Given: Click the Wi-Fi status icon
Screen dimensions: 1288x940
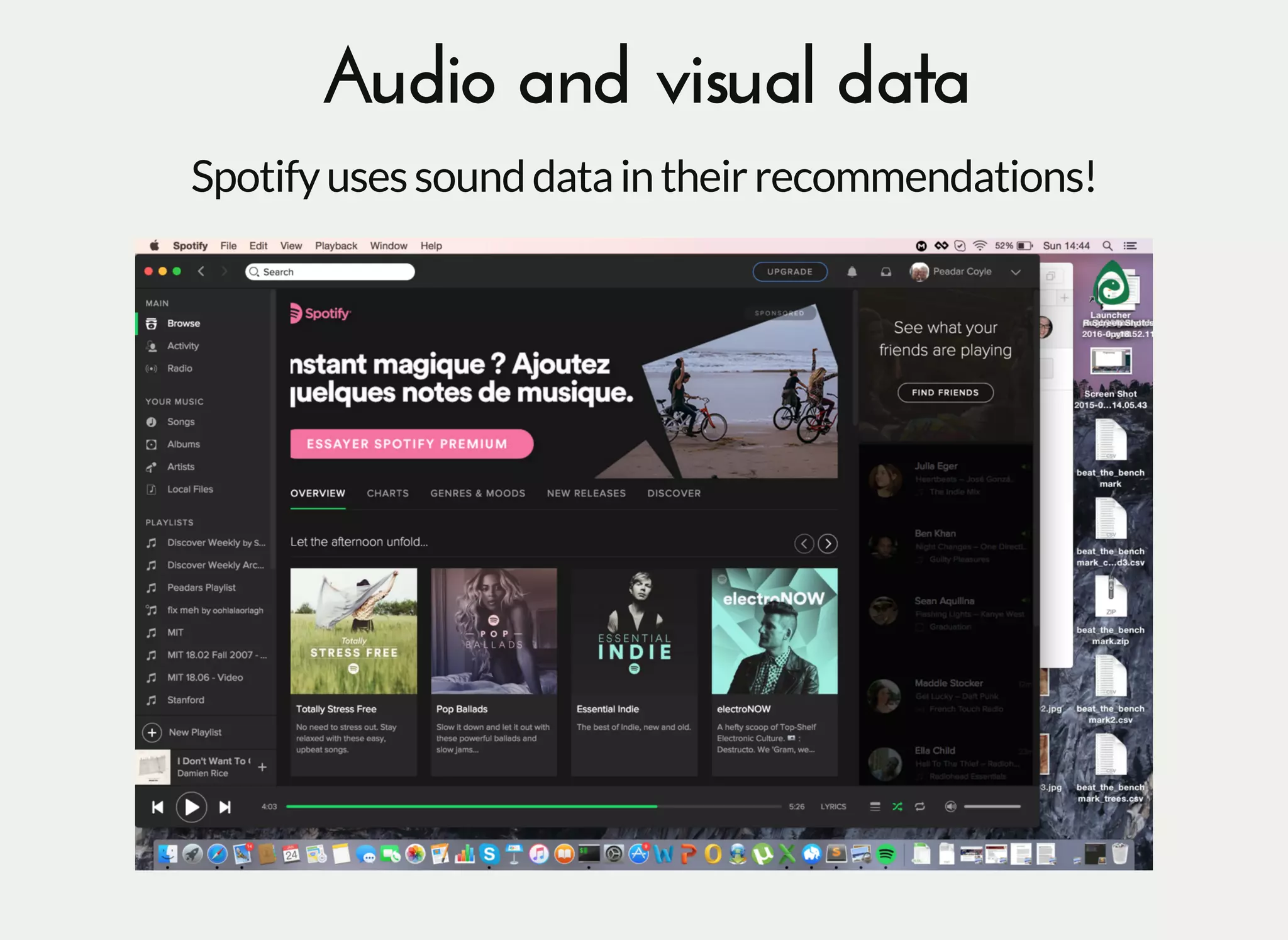Looking at the screenshot, I should click(979, 245).
